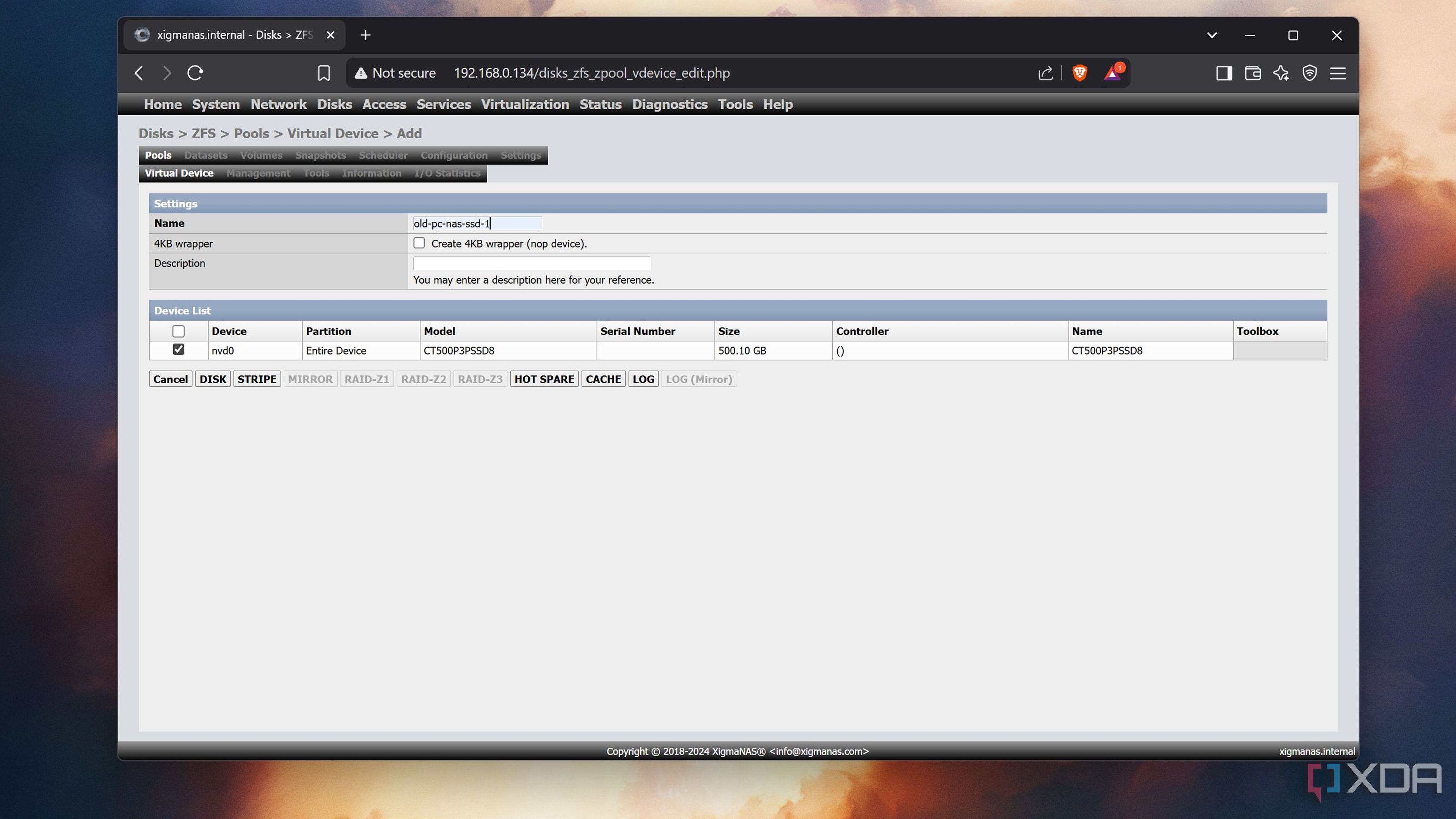The height and width of the screenshot is (819, 1456).
Task: Open the browser hamburger menu
Action: [1337, 73]
